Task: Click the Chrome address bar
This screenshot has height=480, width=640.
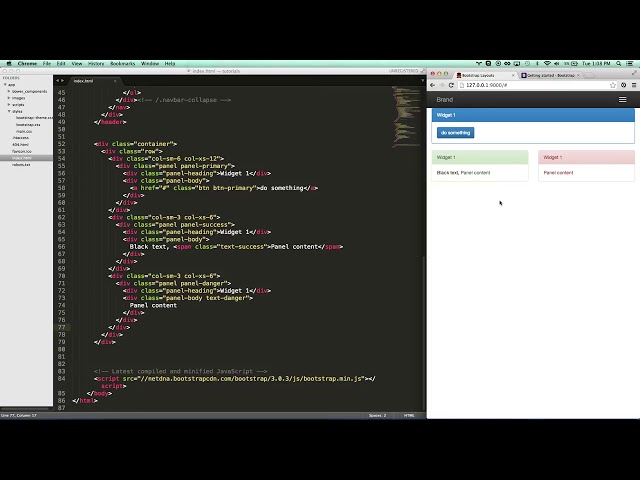Action: [537, 85]
